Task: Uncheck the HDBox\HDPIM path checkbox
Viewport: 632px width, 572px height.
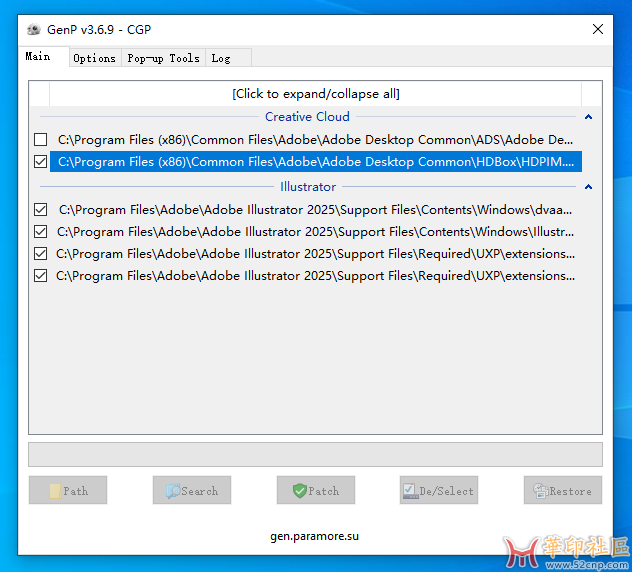Action: 40,162
